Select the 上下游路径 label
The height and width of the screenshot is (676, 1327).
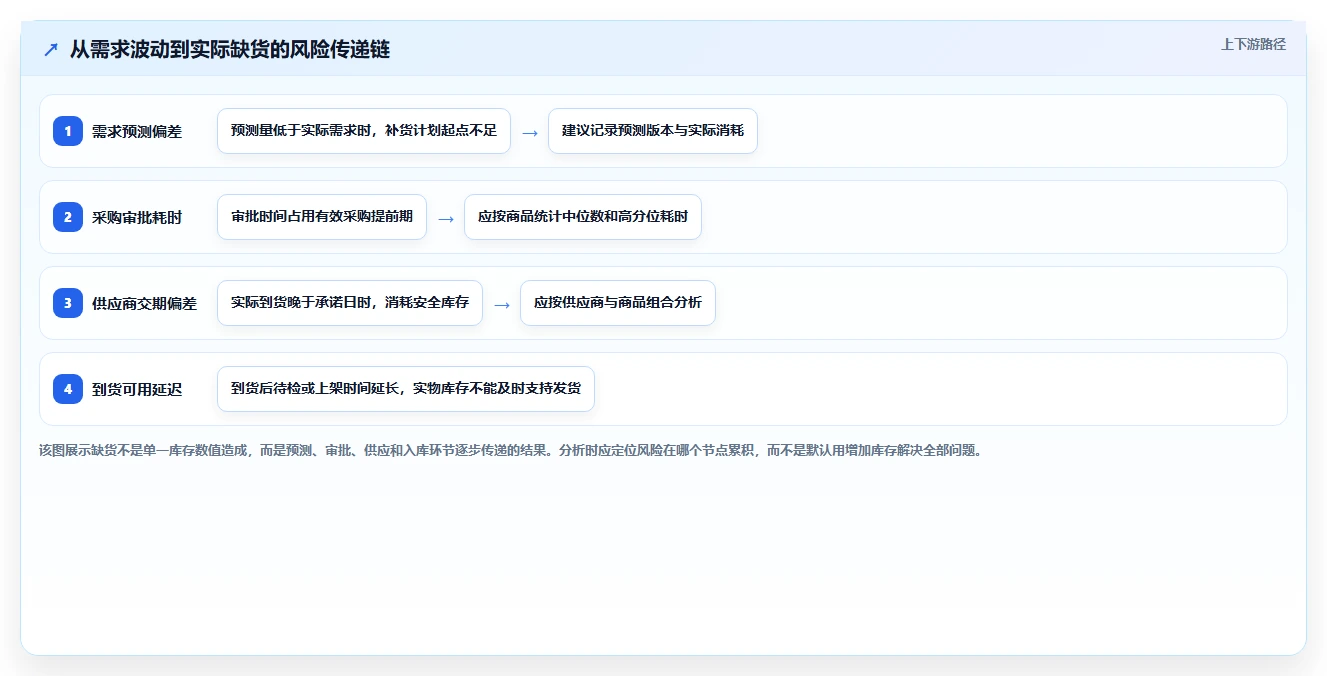pyautogui.click(x=1253, y=44)
